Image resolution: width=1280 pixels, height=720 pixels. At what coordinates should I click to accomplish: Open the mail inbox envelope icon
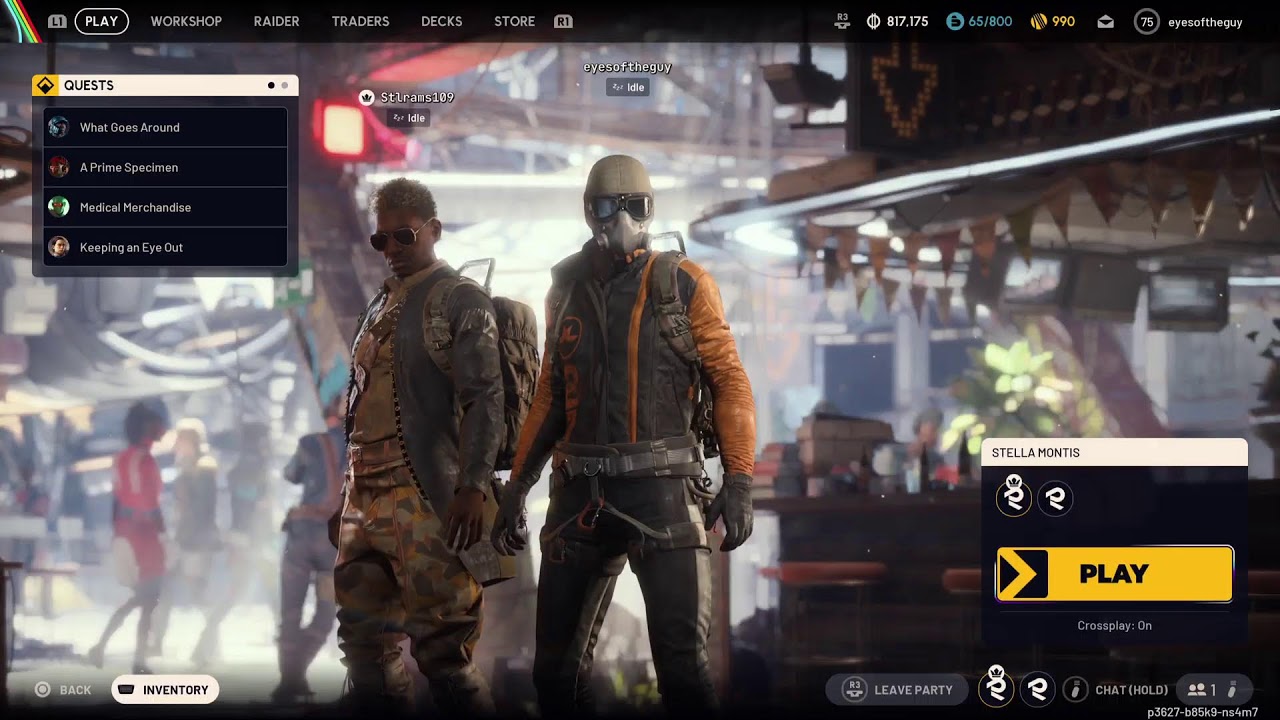[x=1105, y=21]
